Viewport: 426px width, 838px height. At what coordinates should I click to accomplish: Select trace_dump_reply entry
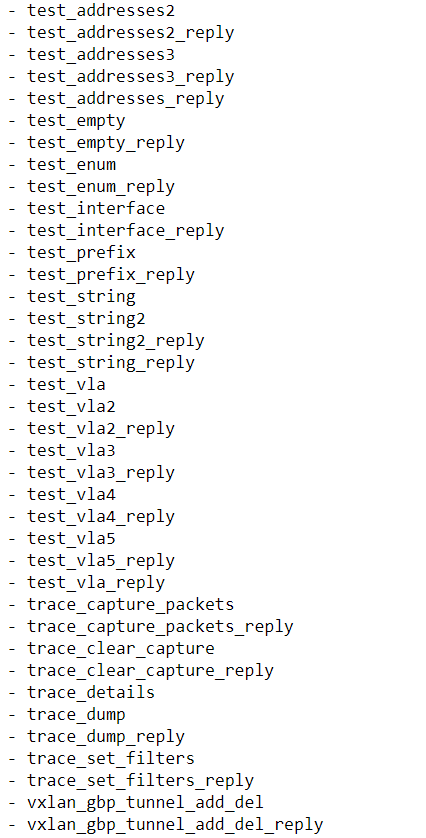coord(106,736)
